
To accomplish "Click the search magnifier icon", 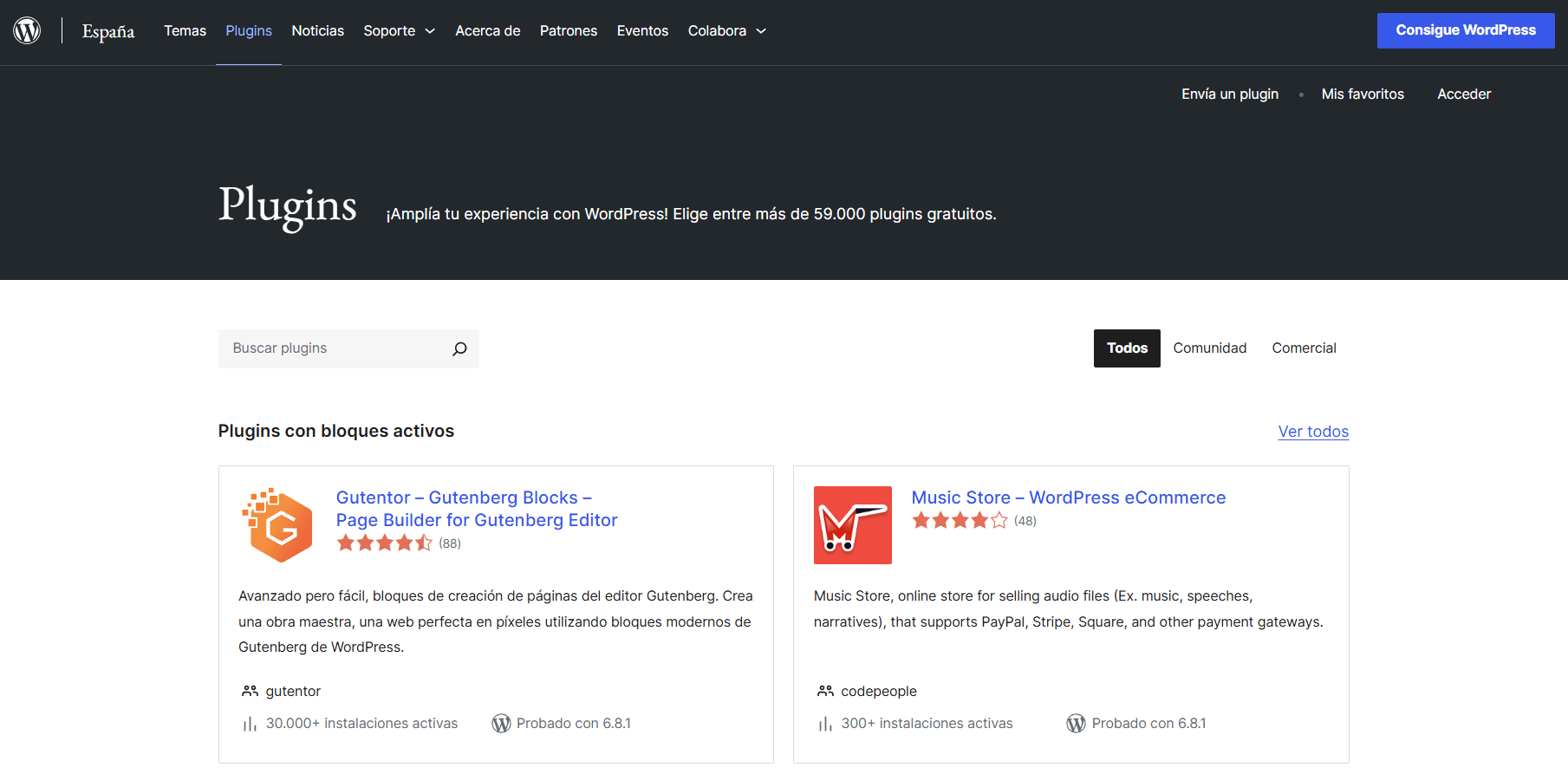I will [x=459, y=348].
